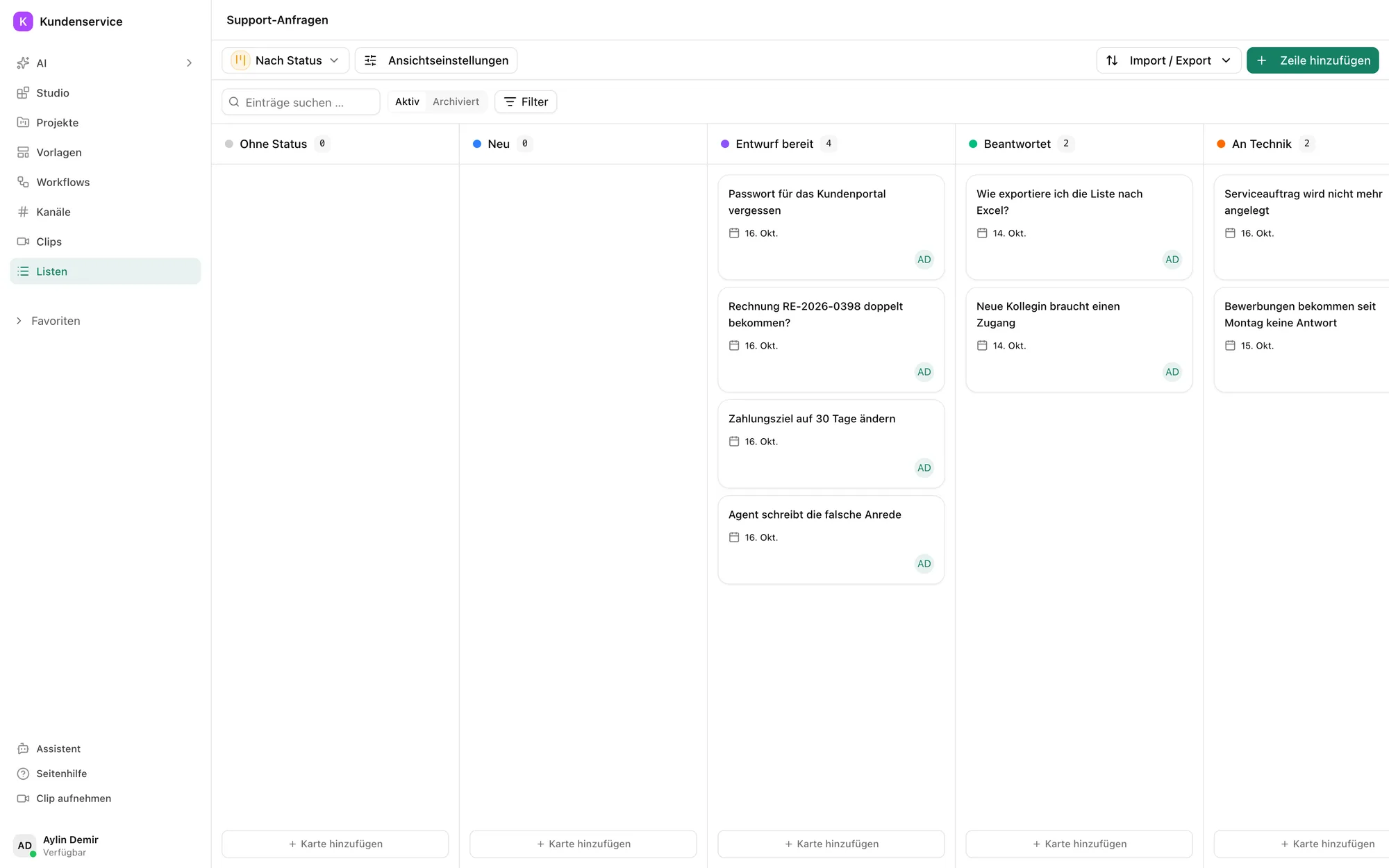Add a card in Ohne Status column

pyautogui.click(x=335, y=844)
